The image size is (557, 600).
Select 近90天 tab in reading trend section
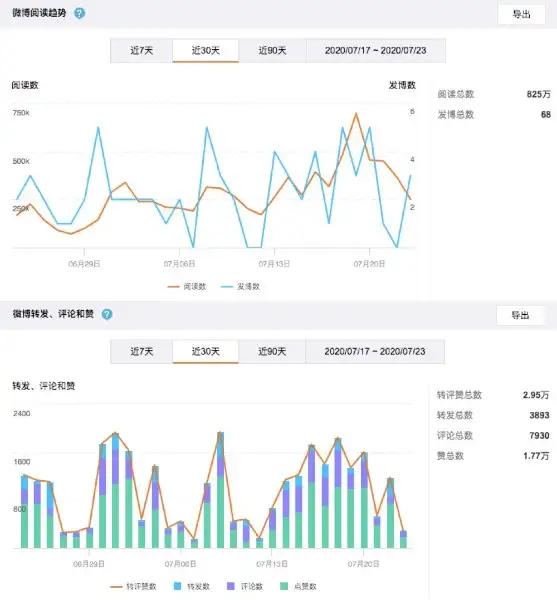(272, 51)
